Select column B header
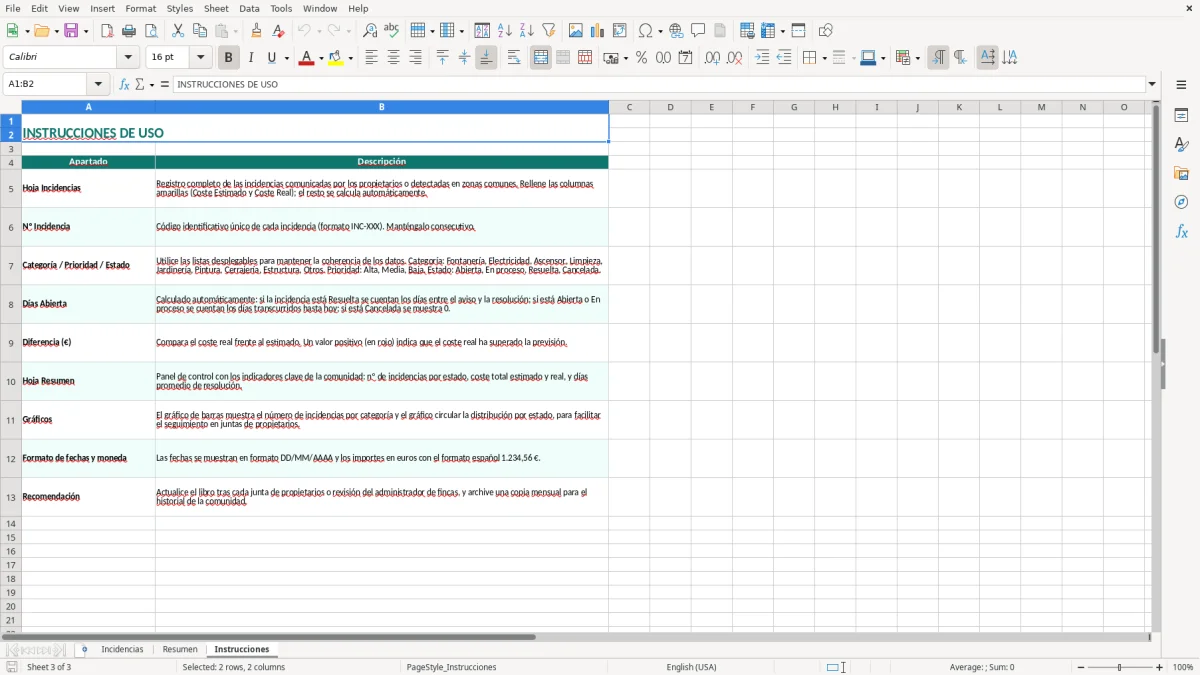Viewport: 1200px width, 675px height. point(382,107)
